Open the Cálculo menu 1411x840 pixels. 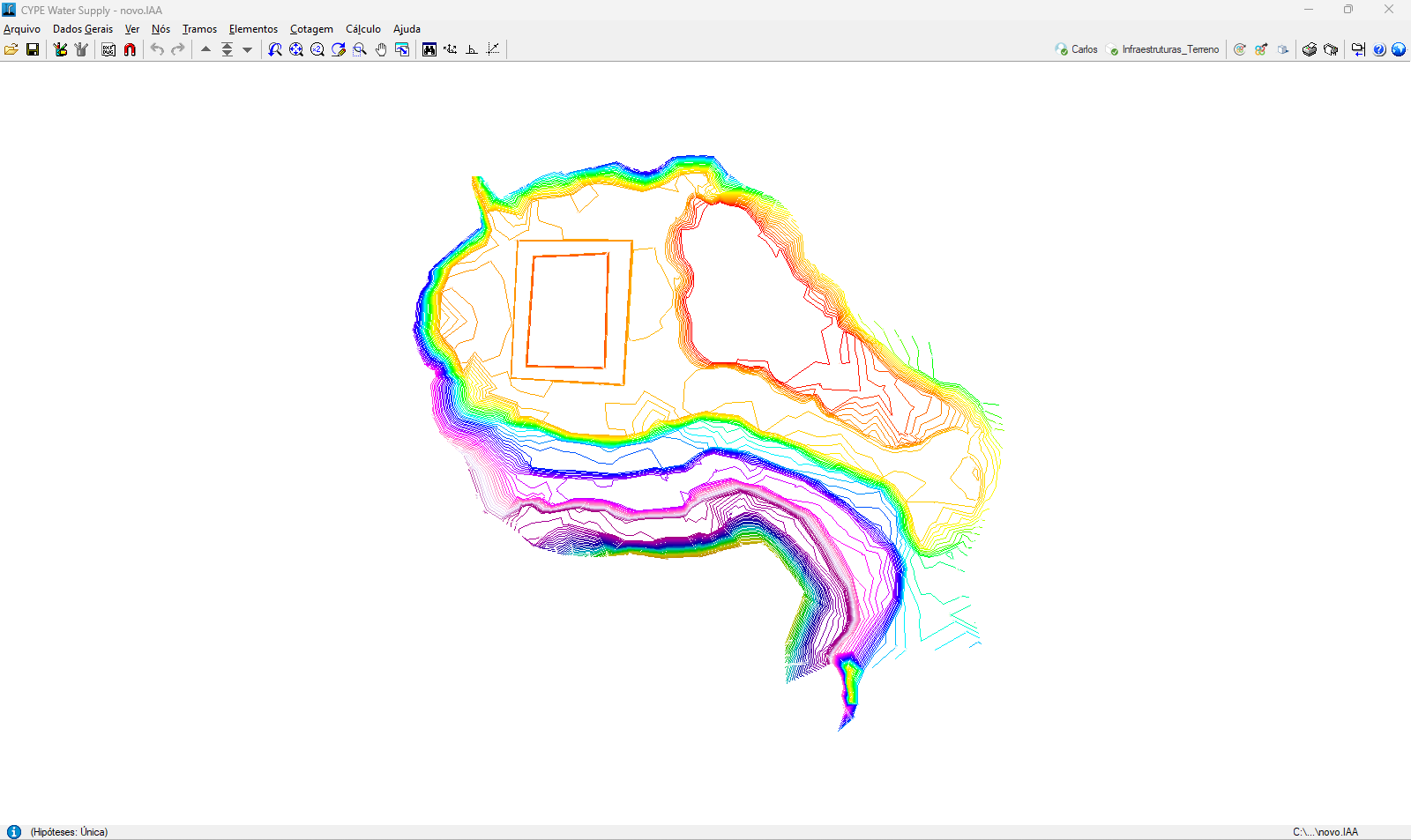pos(362,29)
